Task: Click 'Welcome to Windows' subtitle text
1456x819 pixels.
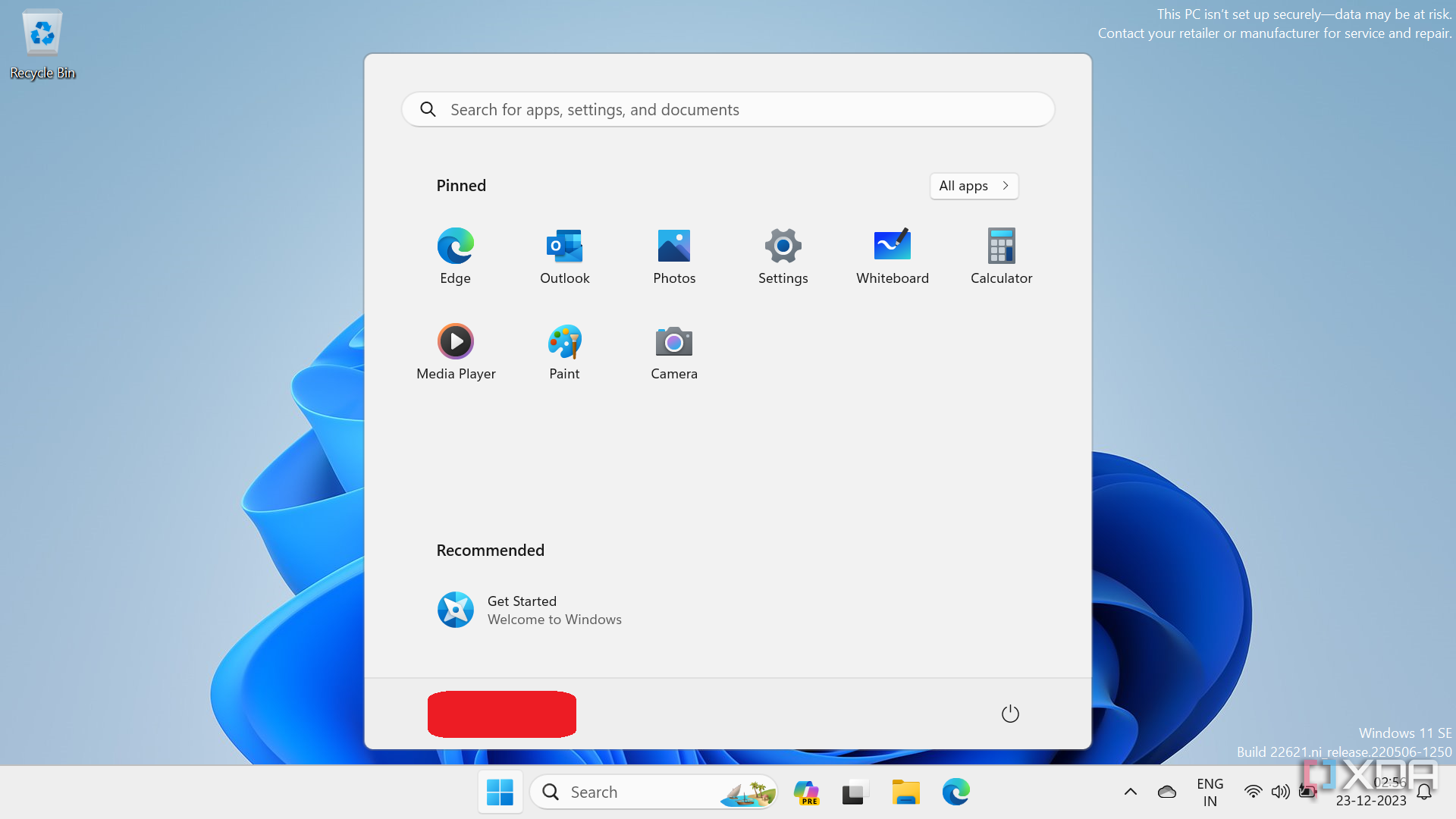Action: click(554, 620)
